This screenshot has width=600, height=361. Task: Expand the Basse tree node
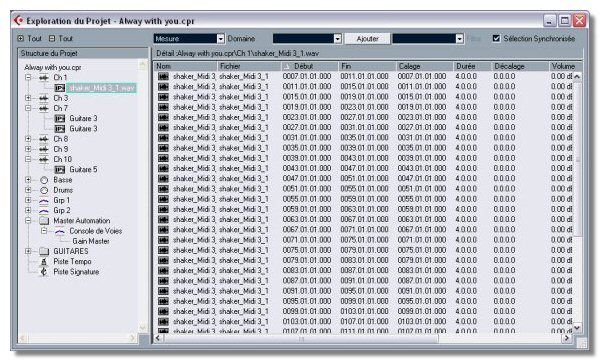28,180
